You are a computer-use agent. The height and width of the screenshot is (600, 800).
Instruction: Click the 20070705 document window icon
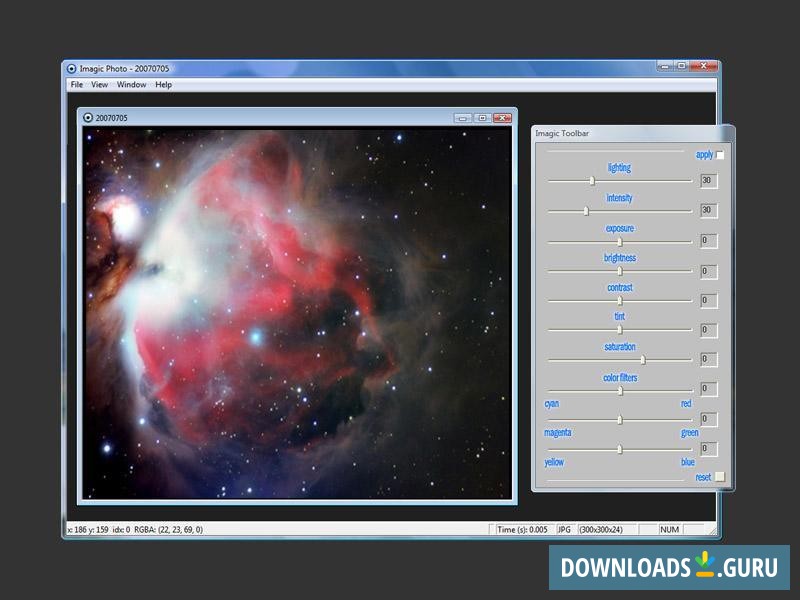[x=88, y=118]
